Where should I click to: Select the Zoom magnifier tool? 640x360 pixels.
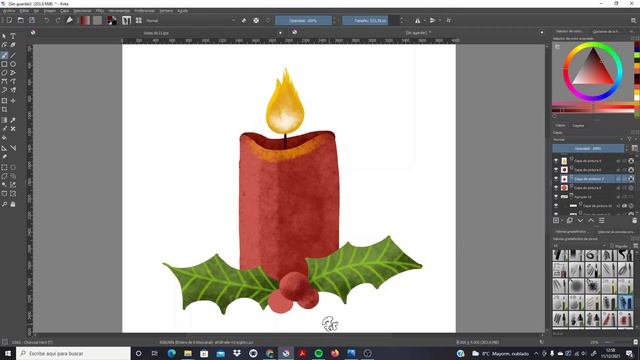coord(4,204)
